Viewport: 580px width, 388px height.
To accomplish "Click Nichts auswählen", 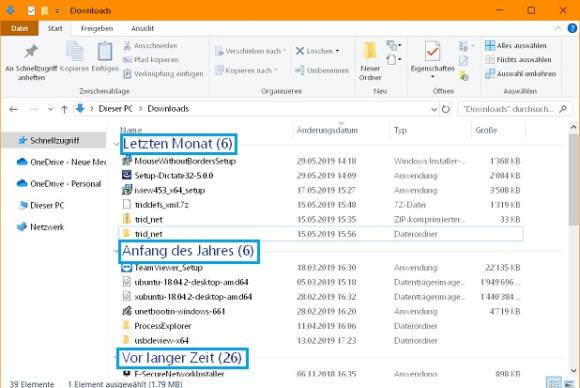I will (x=518, y=60).
